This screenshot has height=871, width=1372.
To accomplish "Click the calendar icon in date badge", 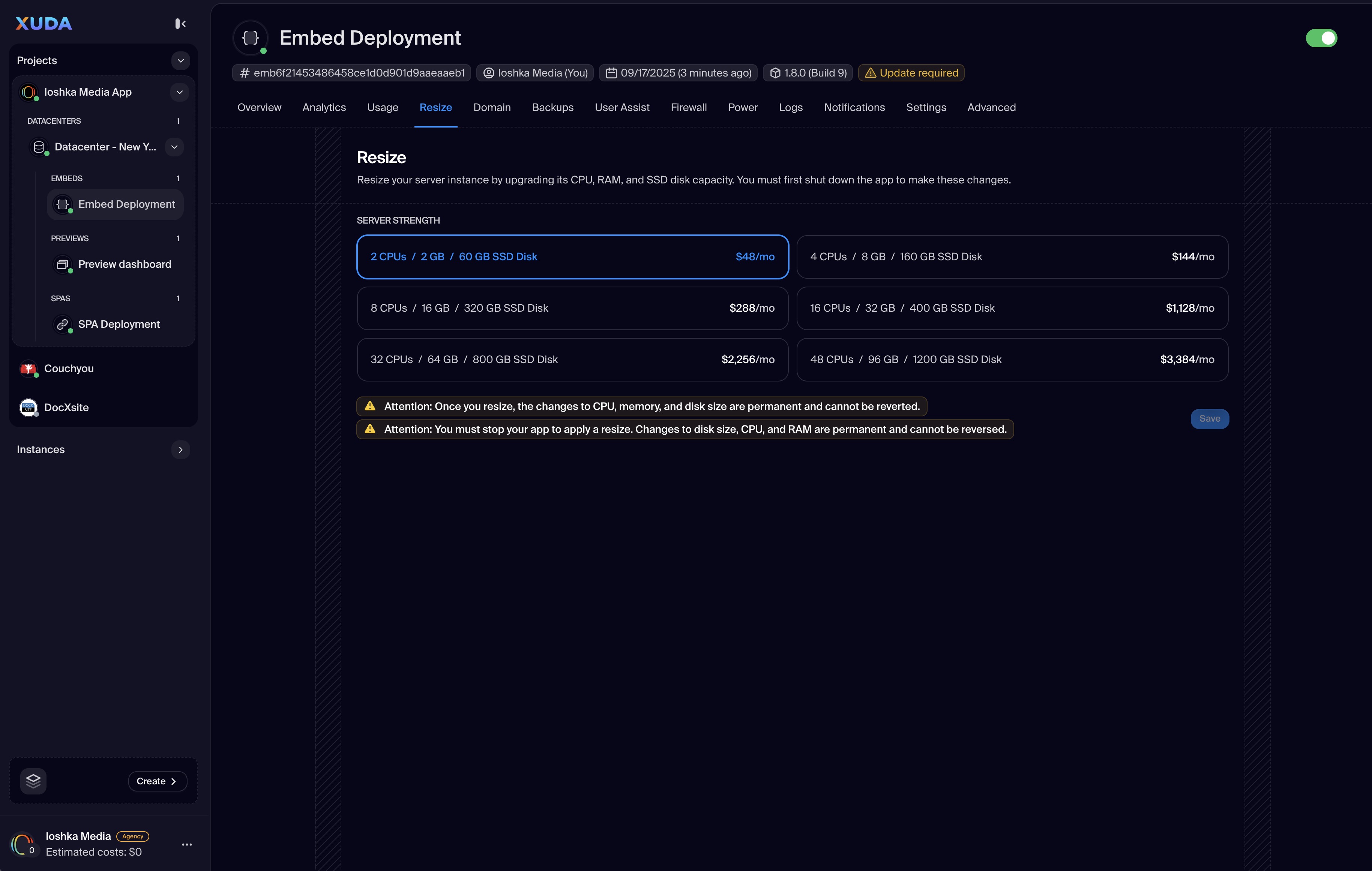I will (x=611, y=73).
